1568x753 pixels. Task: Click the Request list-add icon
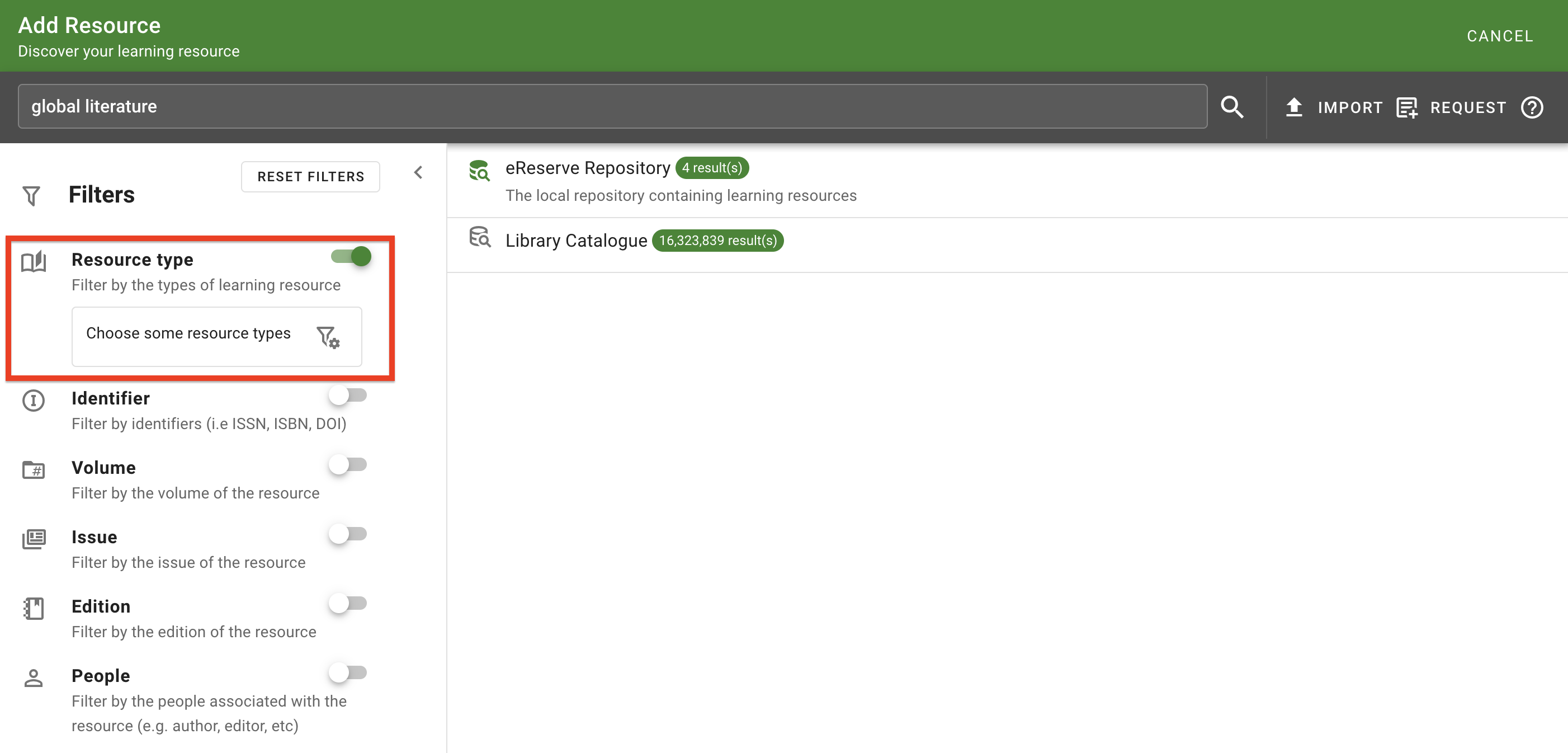click(x=1406, y=108)
